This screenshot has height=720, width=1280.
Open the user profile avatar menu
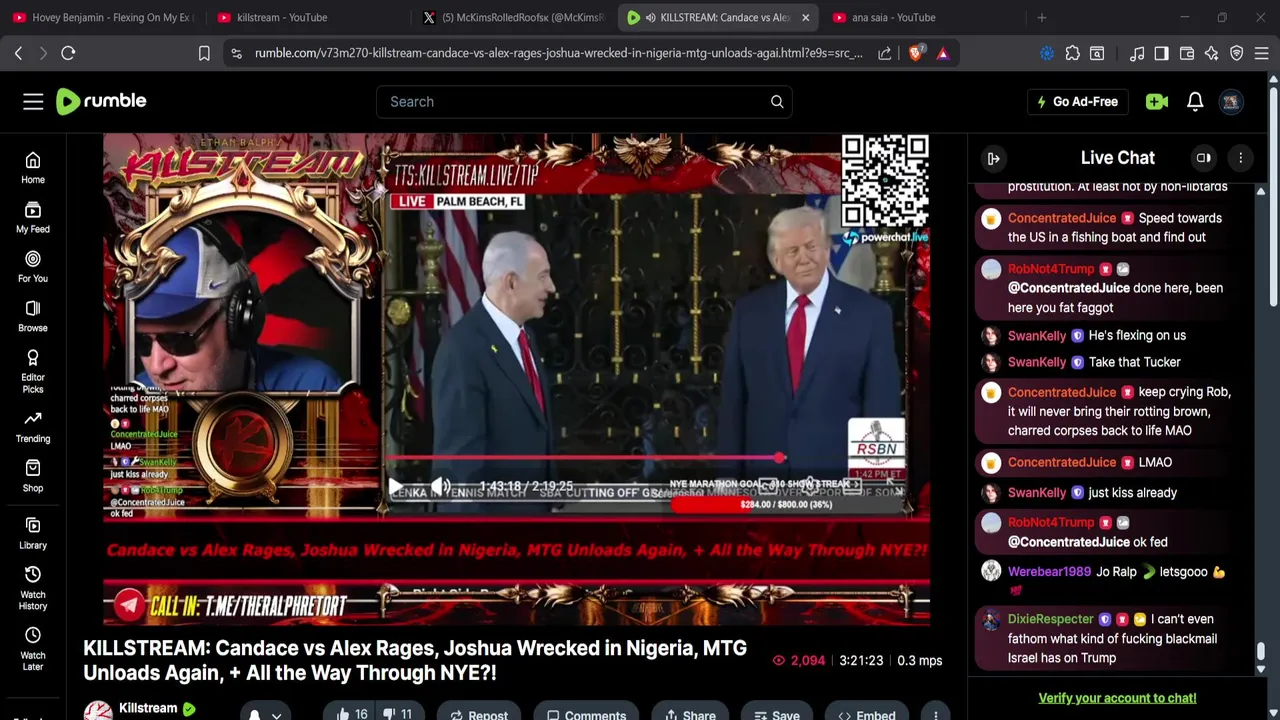tap(1231, 101)
